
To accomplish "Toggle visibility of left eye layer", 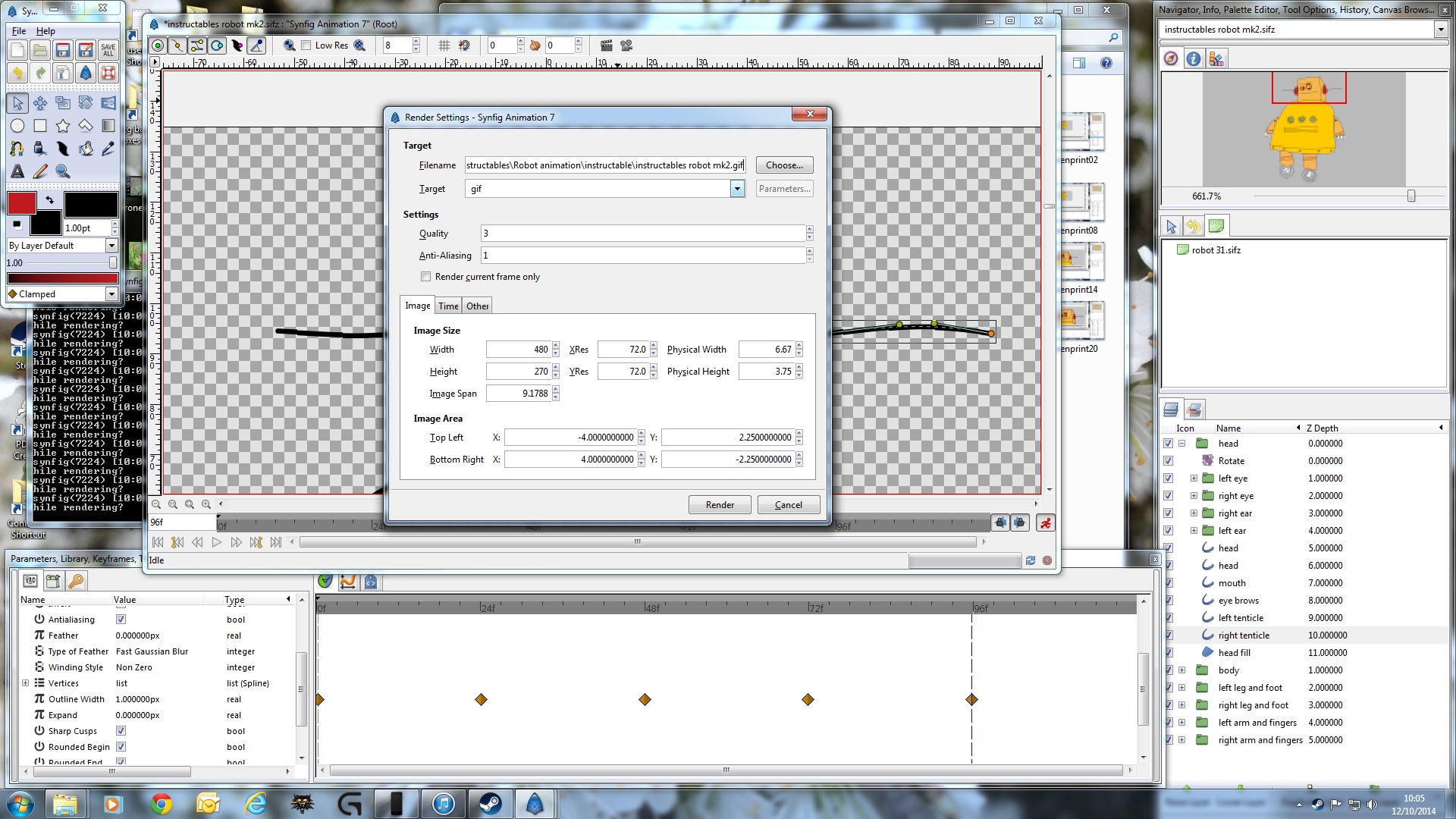I will point(1168,479).
